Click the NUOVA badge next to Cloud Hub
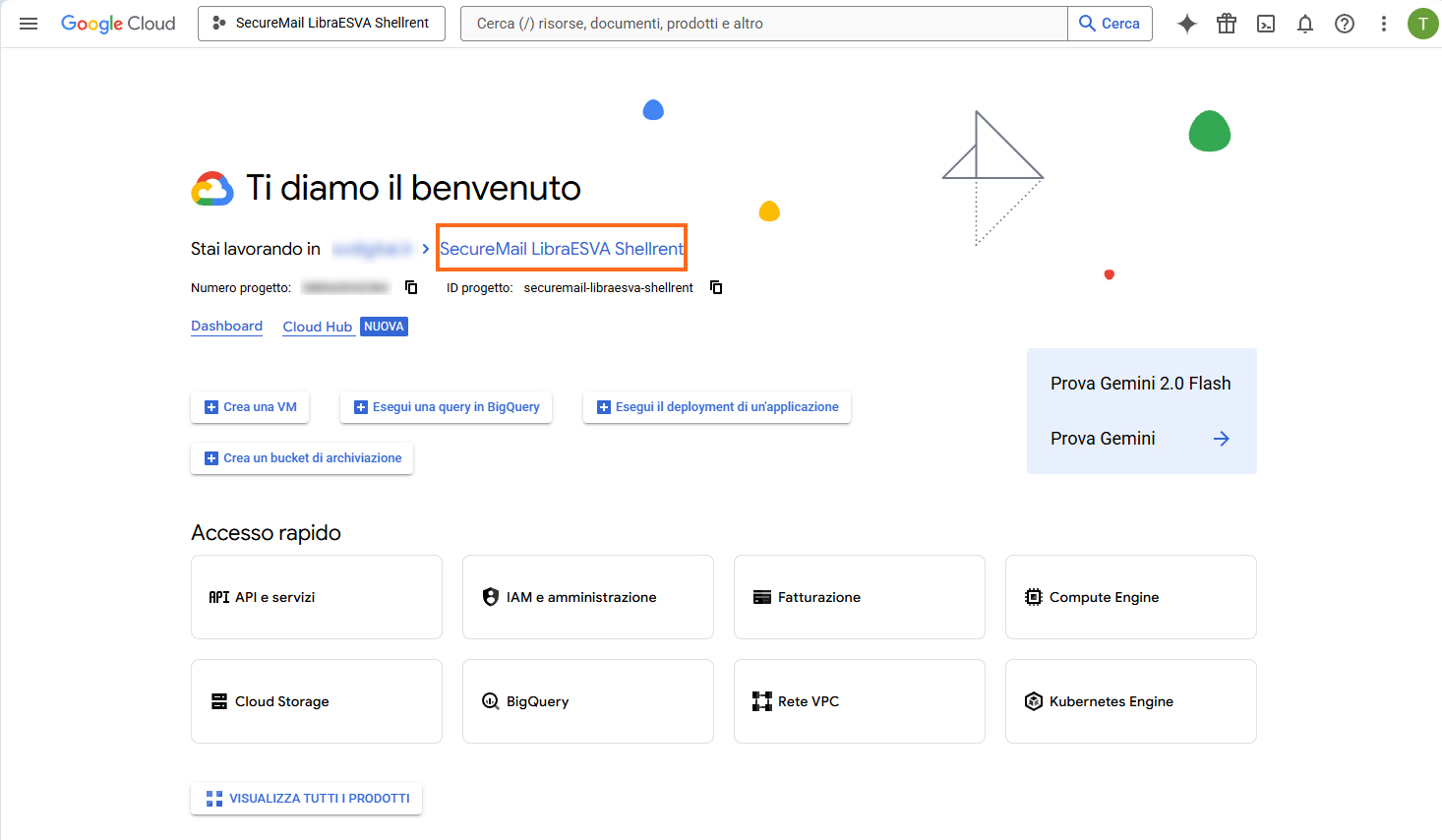The image size is (1442, 840). 384,327
